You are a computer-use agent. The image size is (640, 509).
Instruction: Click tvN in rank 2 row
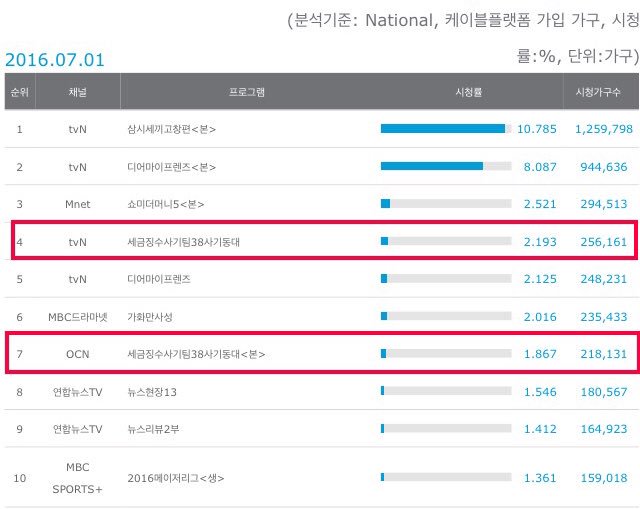click(x=78, y=167)
